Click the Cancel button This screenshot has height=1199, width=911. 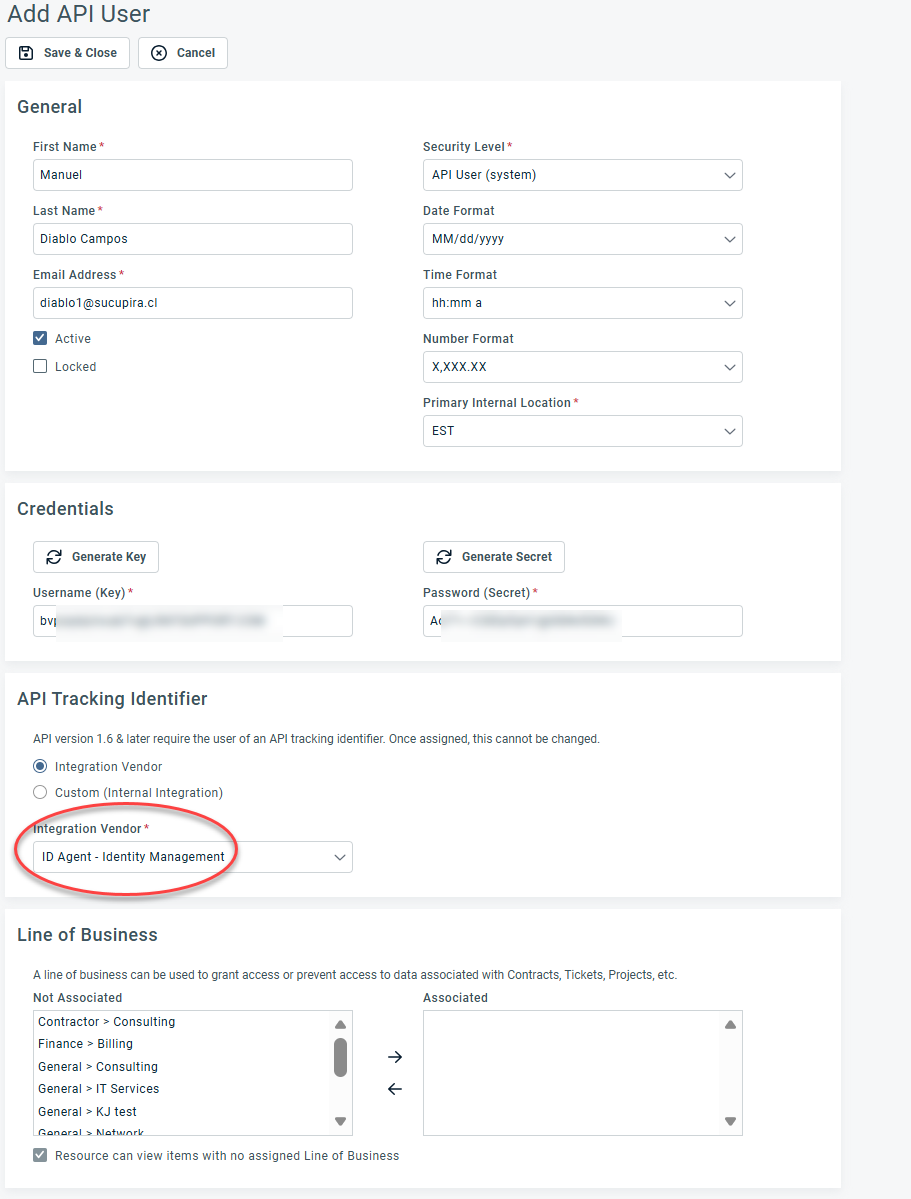183,53
